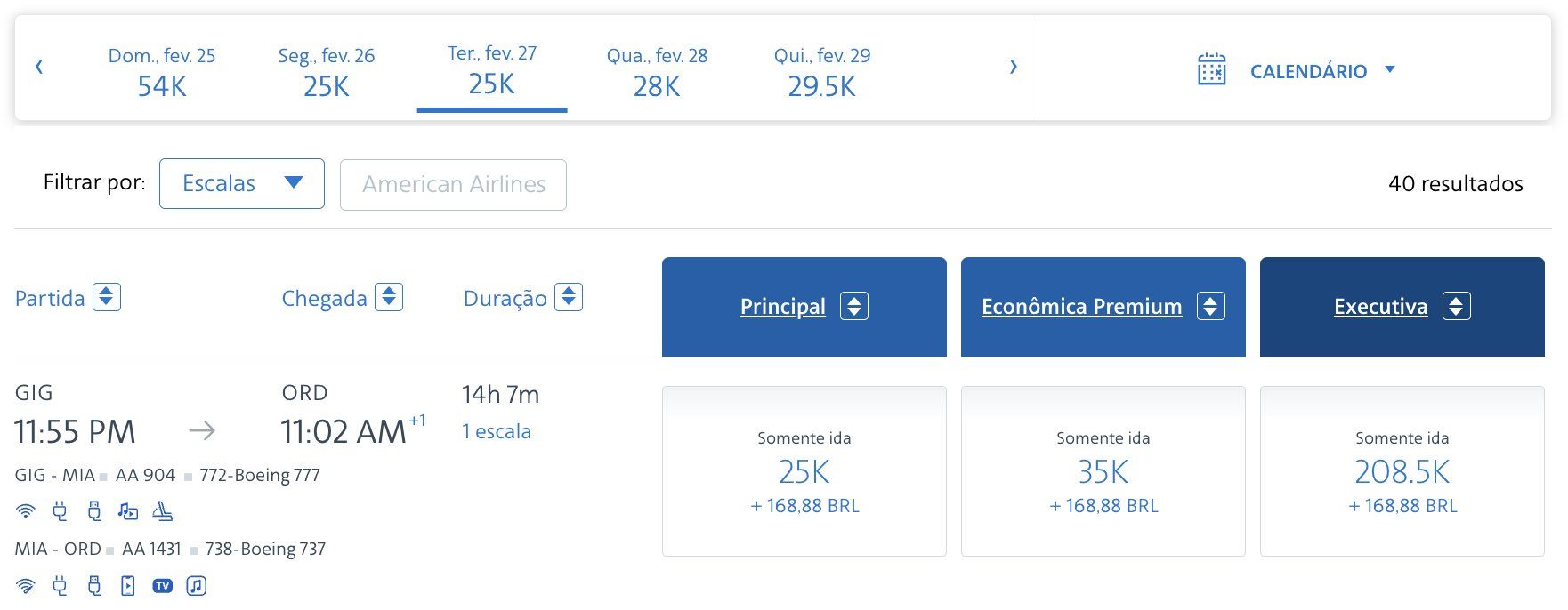Open the 1 escala details link
The image size is (1568, 610).
pyautogui.click(x=497, y=431)
